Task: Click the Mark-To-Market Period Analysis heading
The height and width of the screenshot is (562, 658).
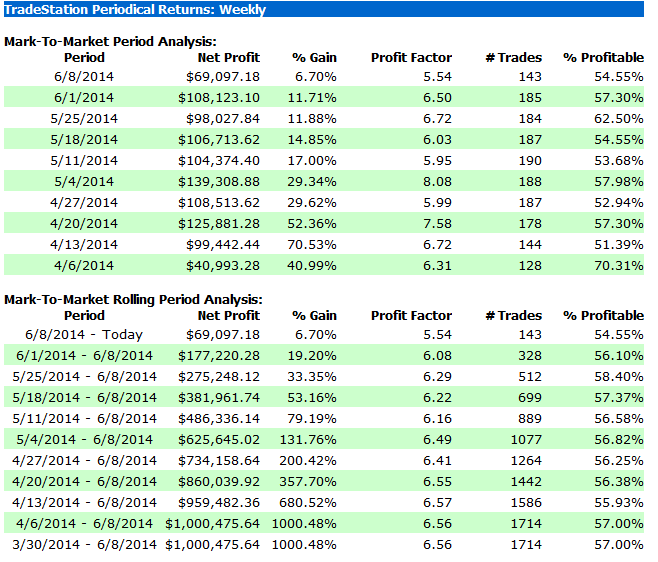Action: 110,42
